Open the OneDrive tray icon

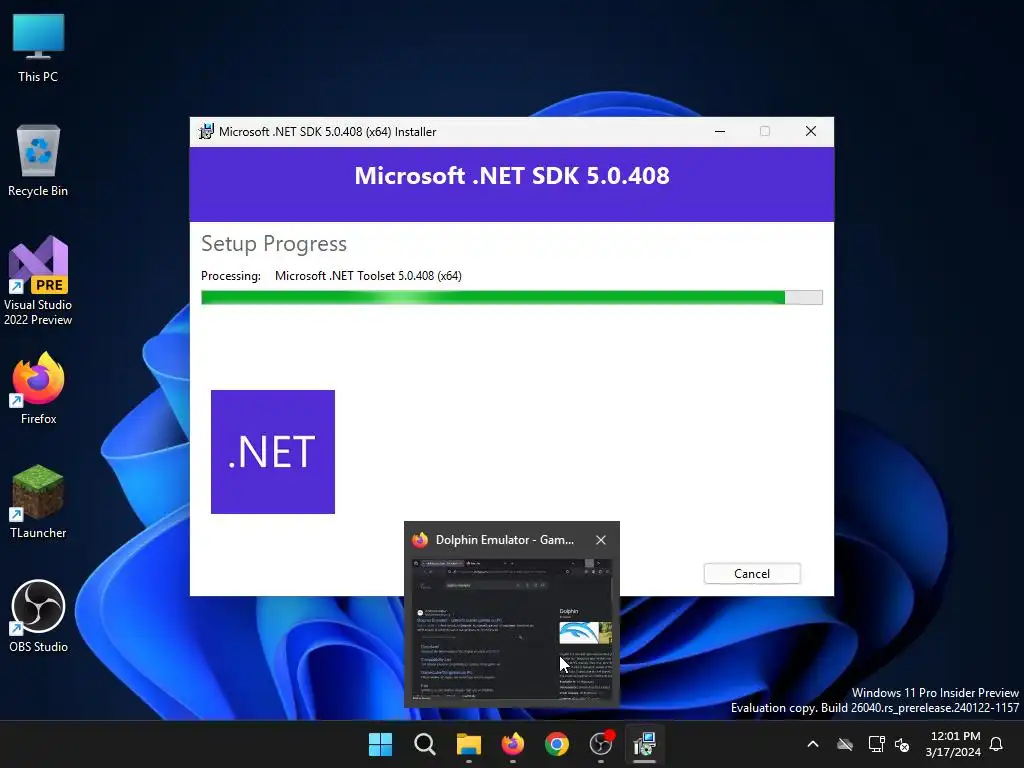point(845,744)
